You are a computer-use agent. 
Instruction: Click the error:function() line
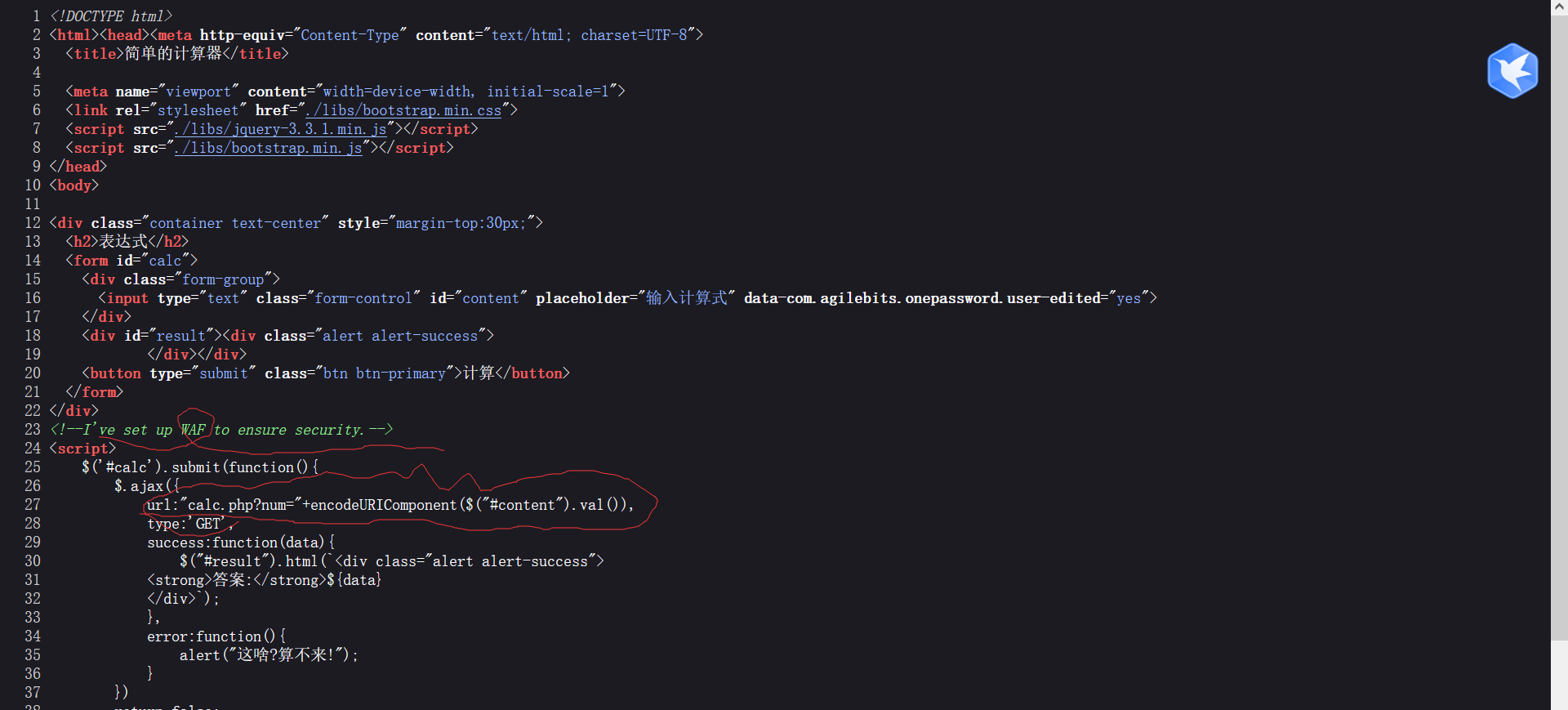coord(216,636)
